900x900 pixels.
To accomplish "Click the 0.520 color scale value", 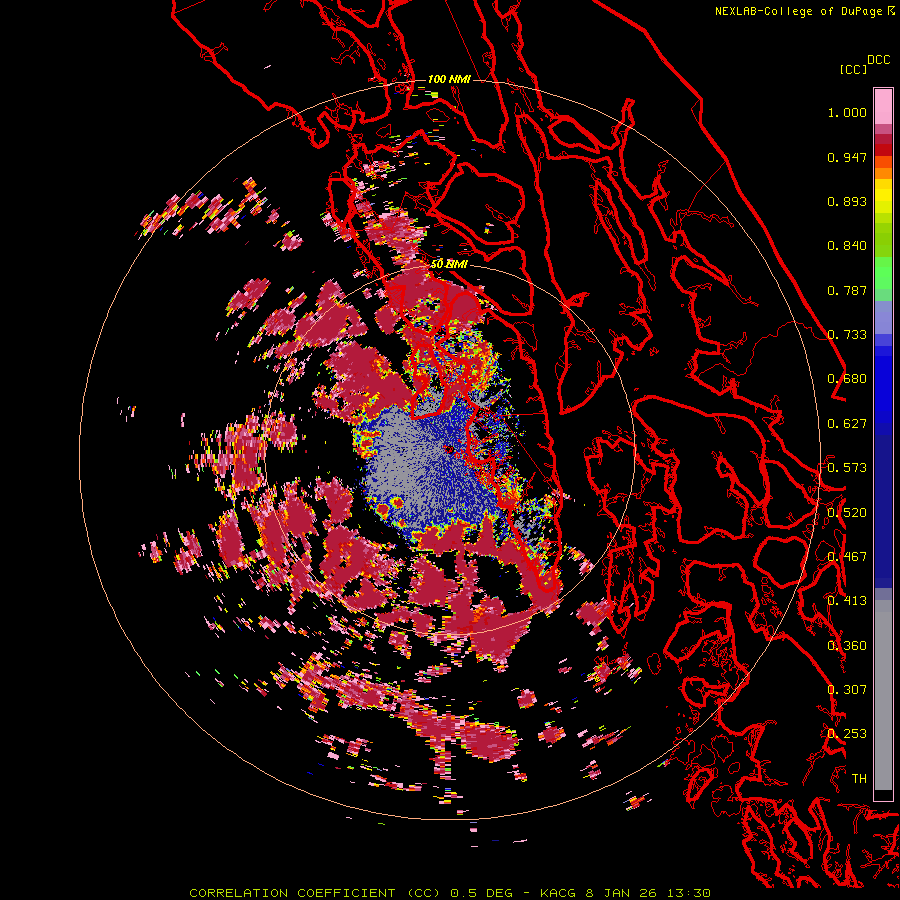I will pyautogui.click(x=847, y=513).
